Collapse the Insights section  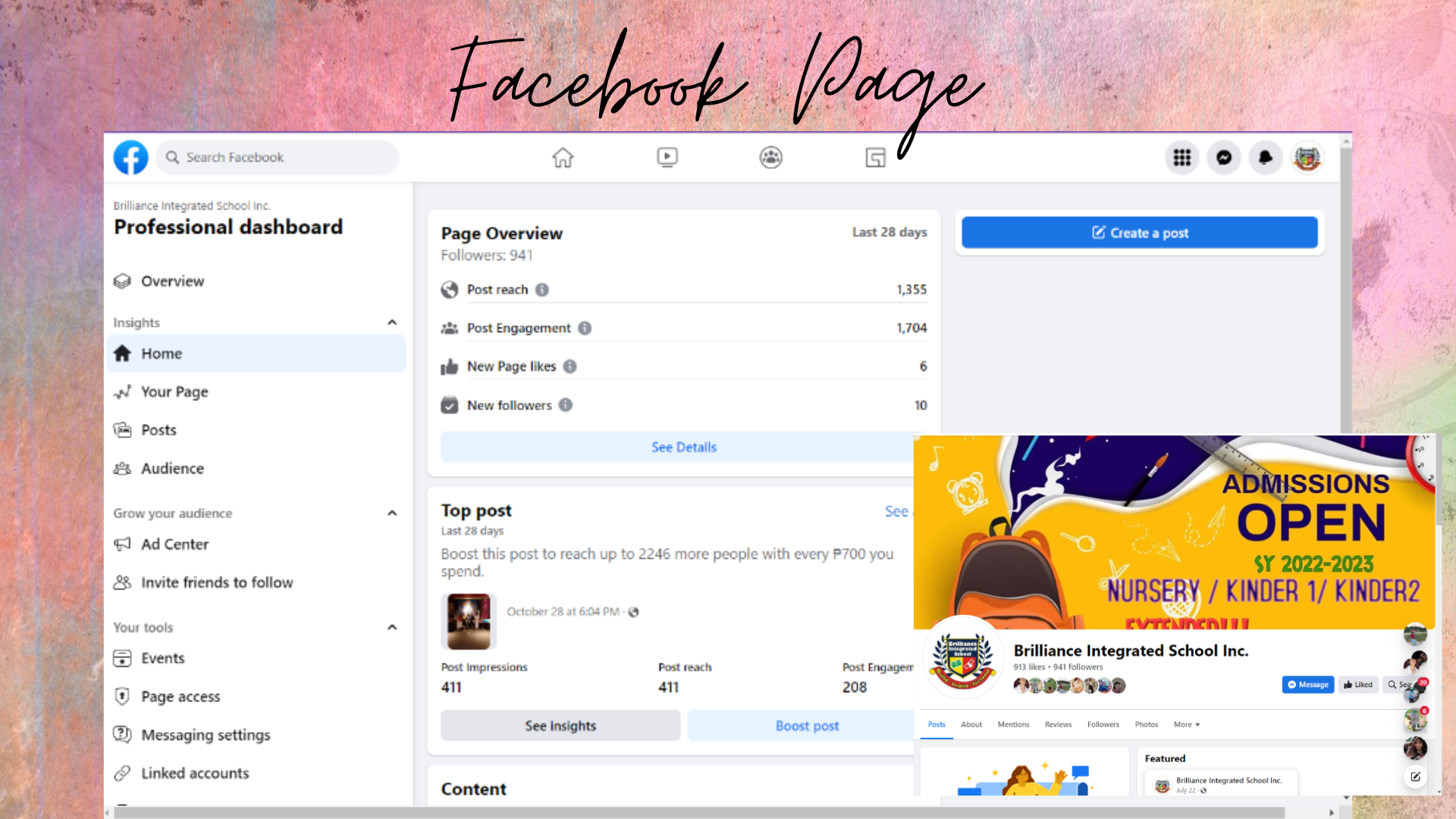tap(392, 322)
